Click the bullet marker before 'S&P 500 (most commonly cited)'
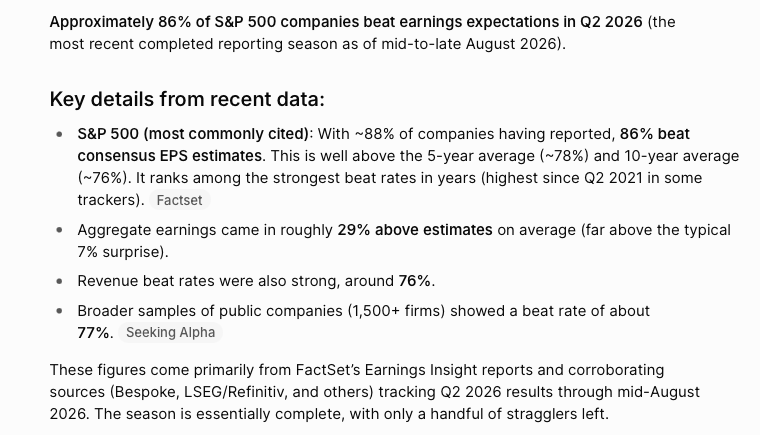The width and height of the screenshot is (760, 435). pos(60,134)
